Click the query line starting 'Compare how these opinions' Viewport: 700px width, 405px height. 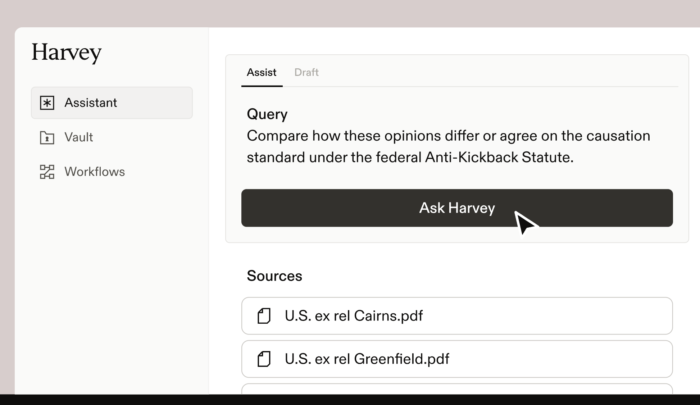click(448, 136)
